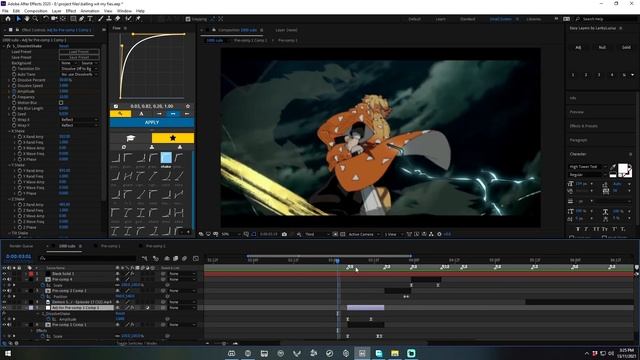Click the Adj button in Easy Layers

click(x=578, y=47)
